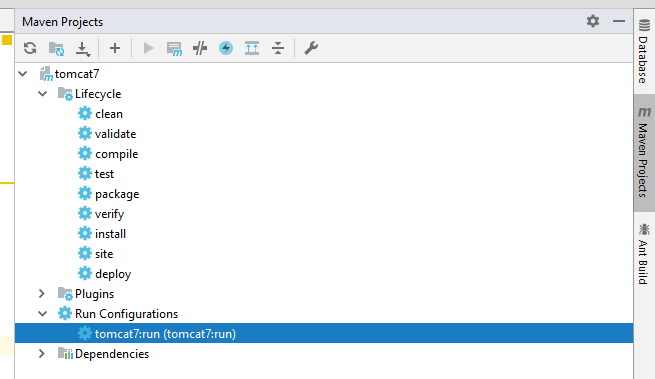Open Execute Maven Goal dialog
655x379 pixels.
pyautogui.click(x=174, y=48)
